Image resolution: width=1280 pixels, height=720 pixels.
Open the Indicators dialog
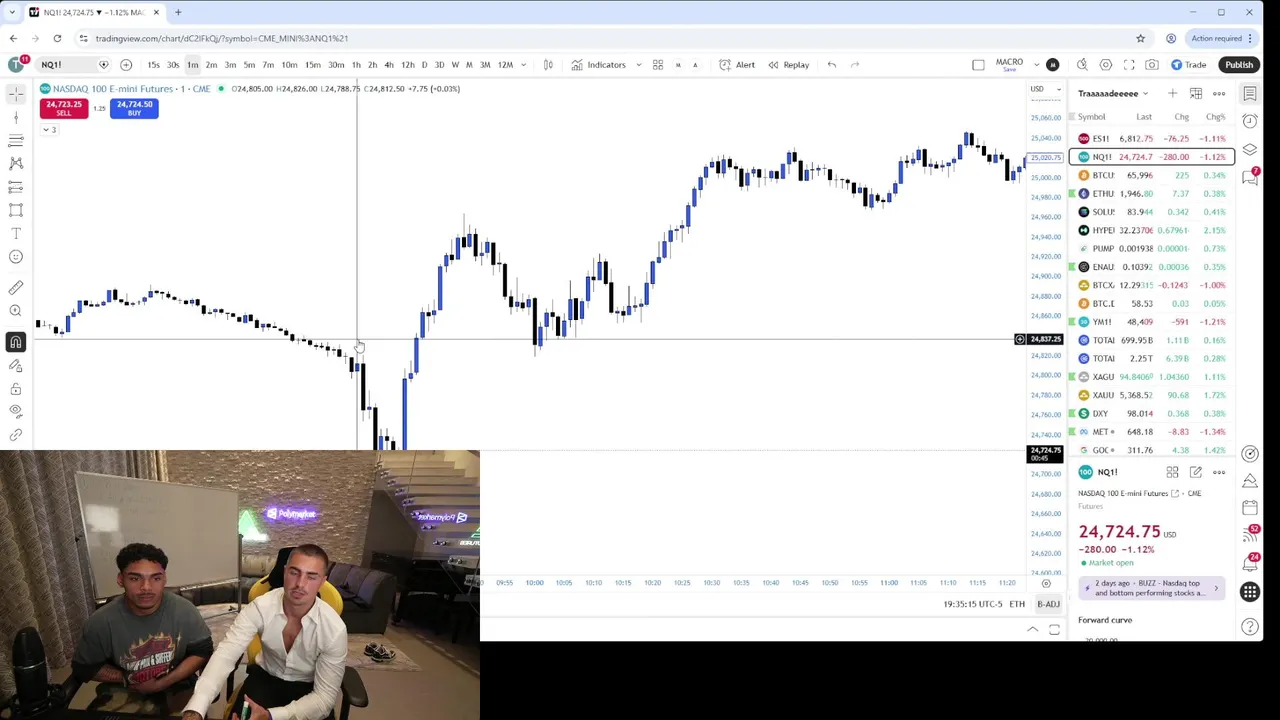click(598, 65)
